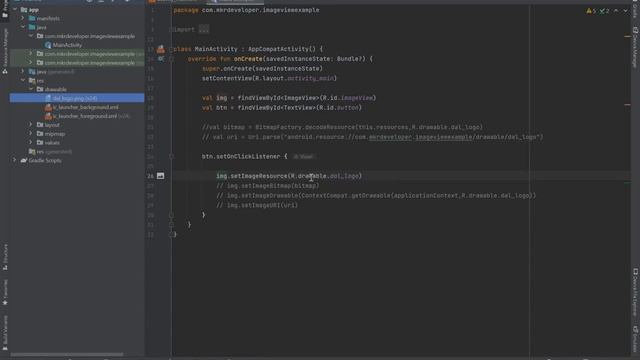Click the warnings indicator in editor corner
Screen dimensions: 640x360
(591, 11)
